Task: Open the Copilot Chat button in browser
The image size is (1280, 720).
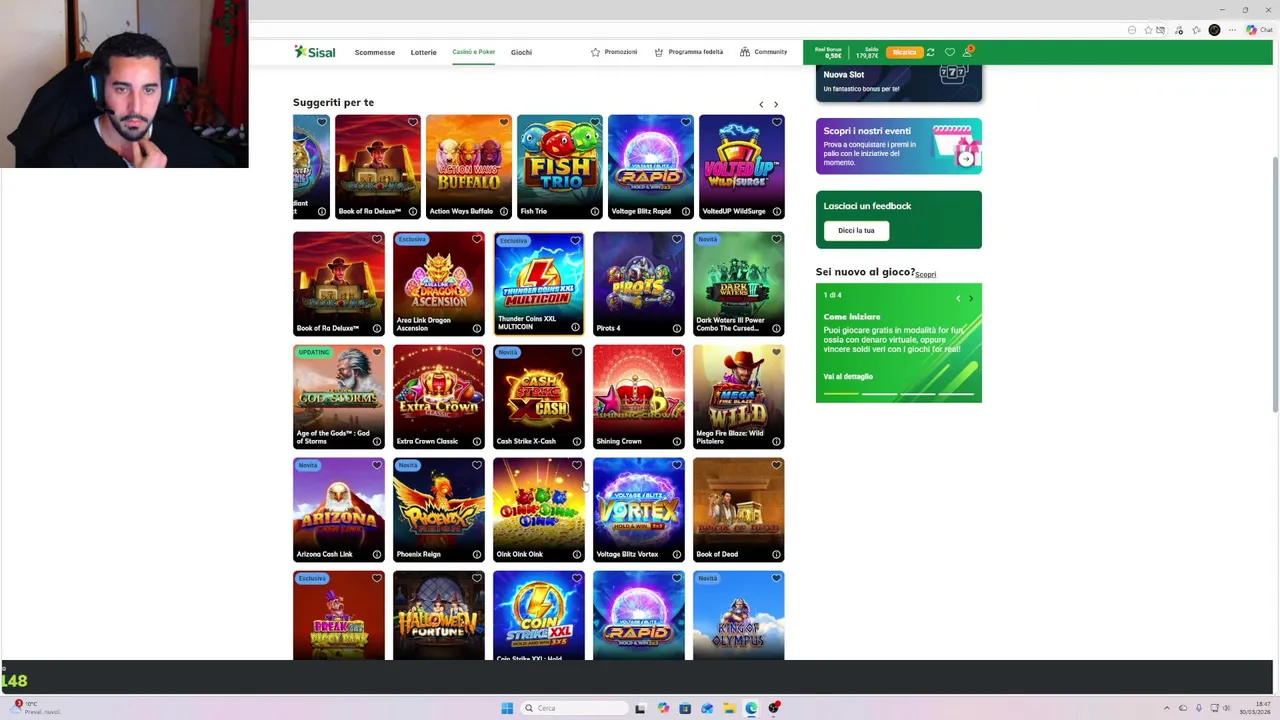Action: [1258, 30]
